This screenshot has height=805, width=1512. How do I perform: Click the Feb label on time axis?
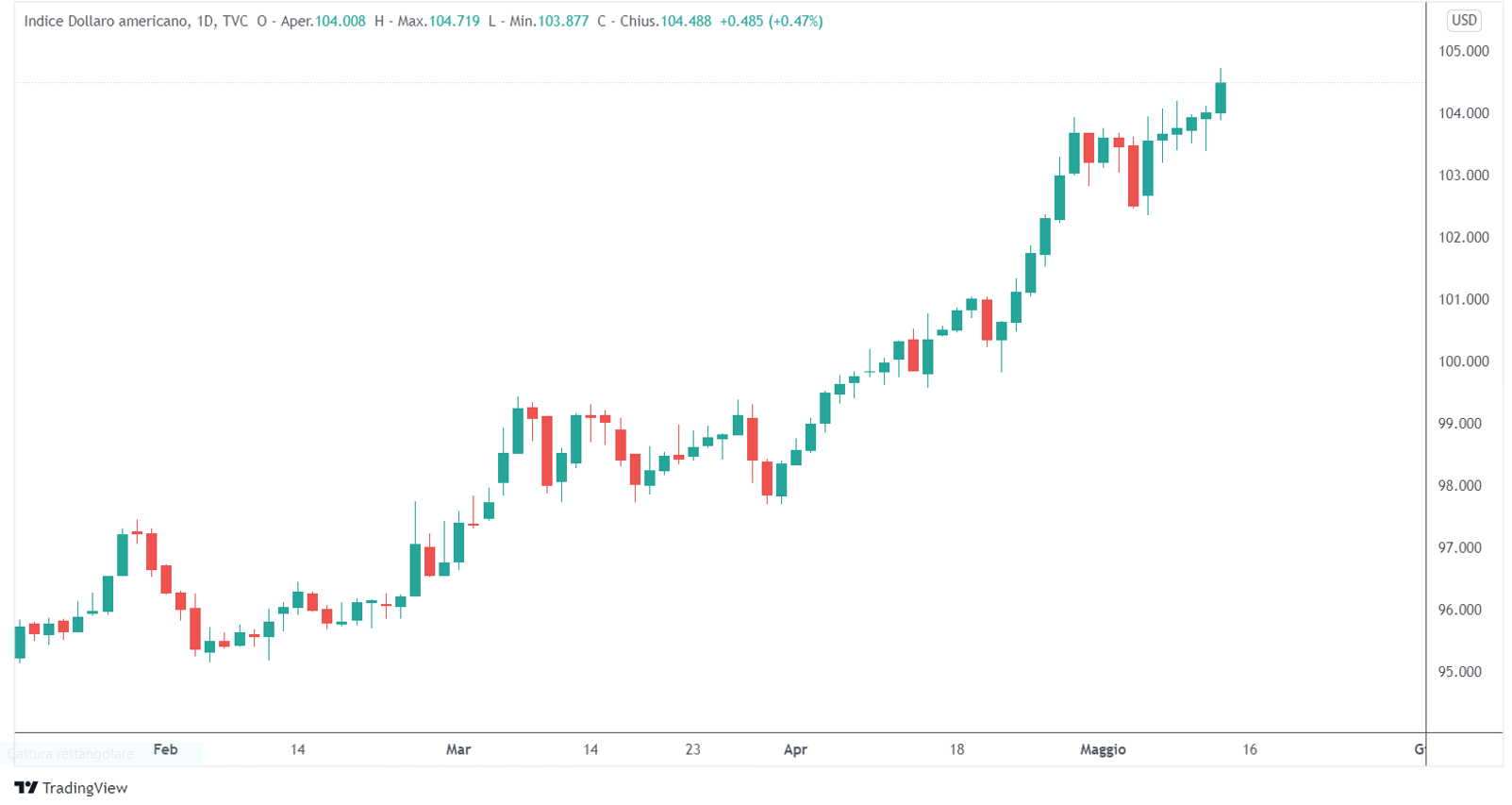(x=165, y=749)
